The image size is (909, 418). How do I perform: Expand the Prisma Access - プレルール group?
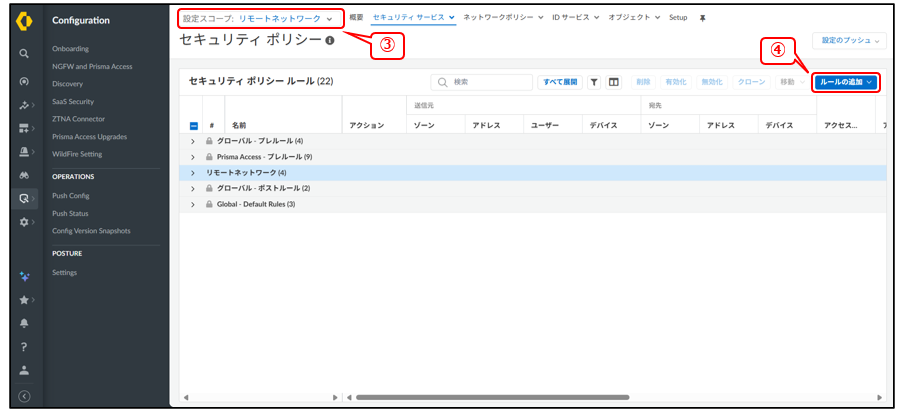click(x=193, y=157)
